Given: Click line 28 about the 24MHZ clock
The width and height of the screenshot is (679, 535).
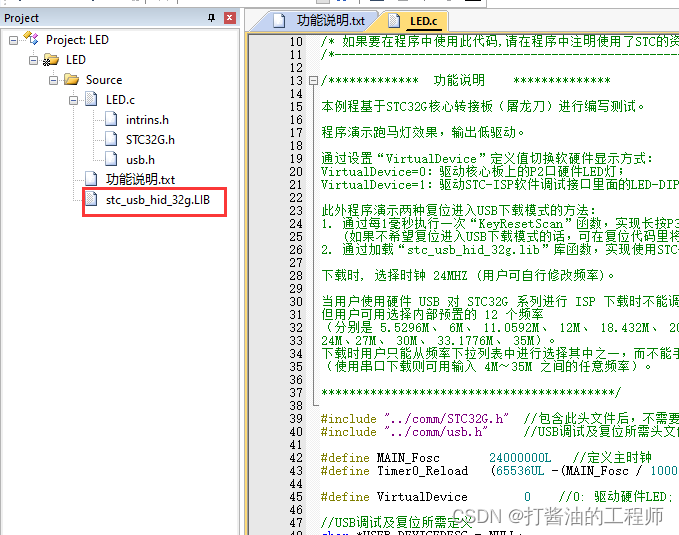Looking at the screenshot, I should pos(468,276).
